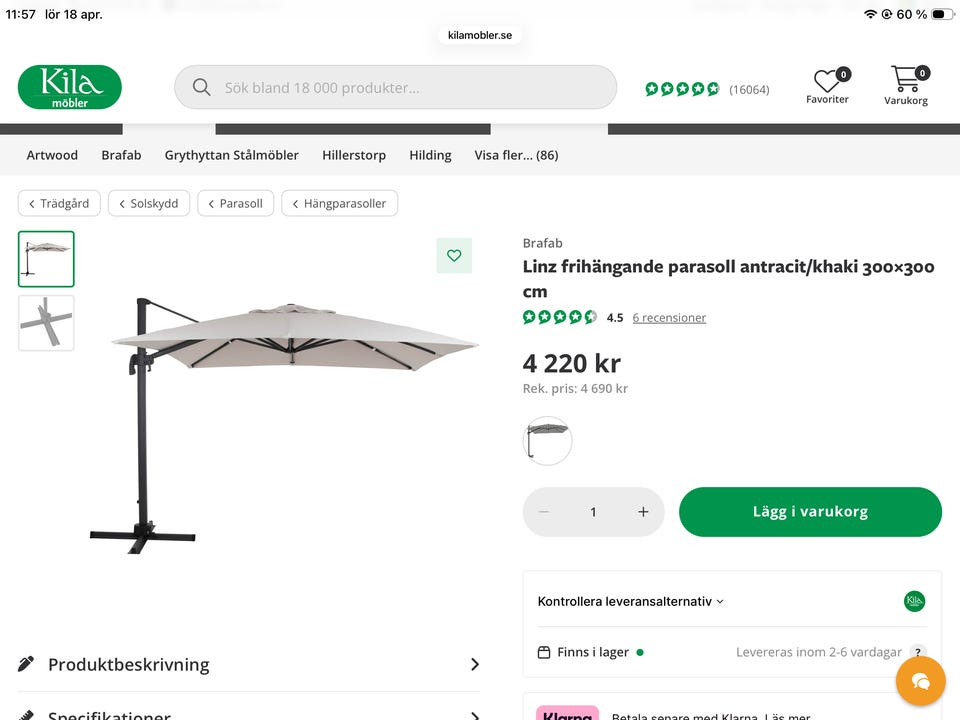
Task: Click the search magnifying glass icon
Action: [x=201, y=87]
